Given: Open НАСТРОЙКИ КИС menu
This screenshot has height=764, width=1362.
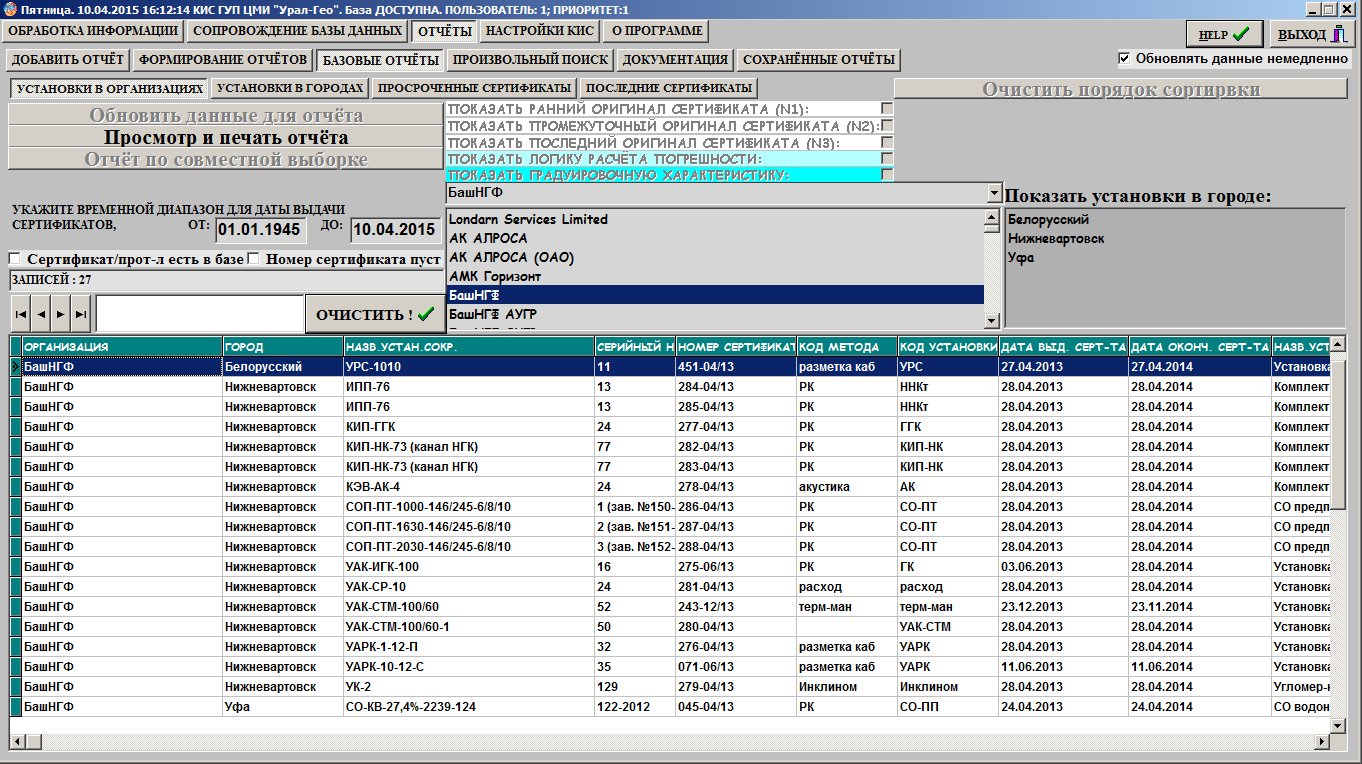Looking at the screenshot, I should (540, 31).
